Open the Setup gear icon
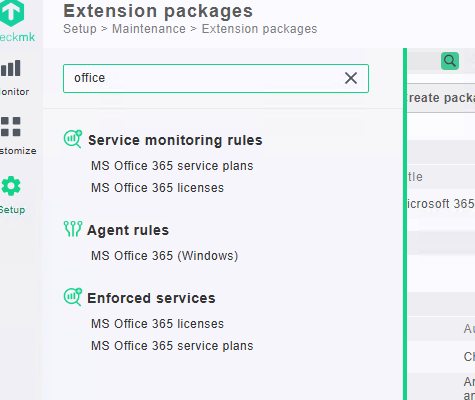The width and height of the screenshot is (475, 400). [11, 186]
